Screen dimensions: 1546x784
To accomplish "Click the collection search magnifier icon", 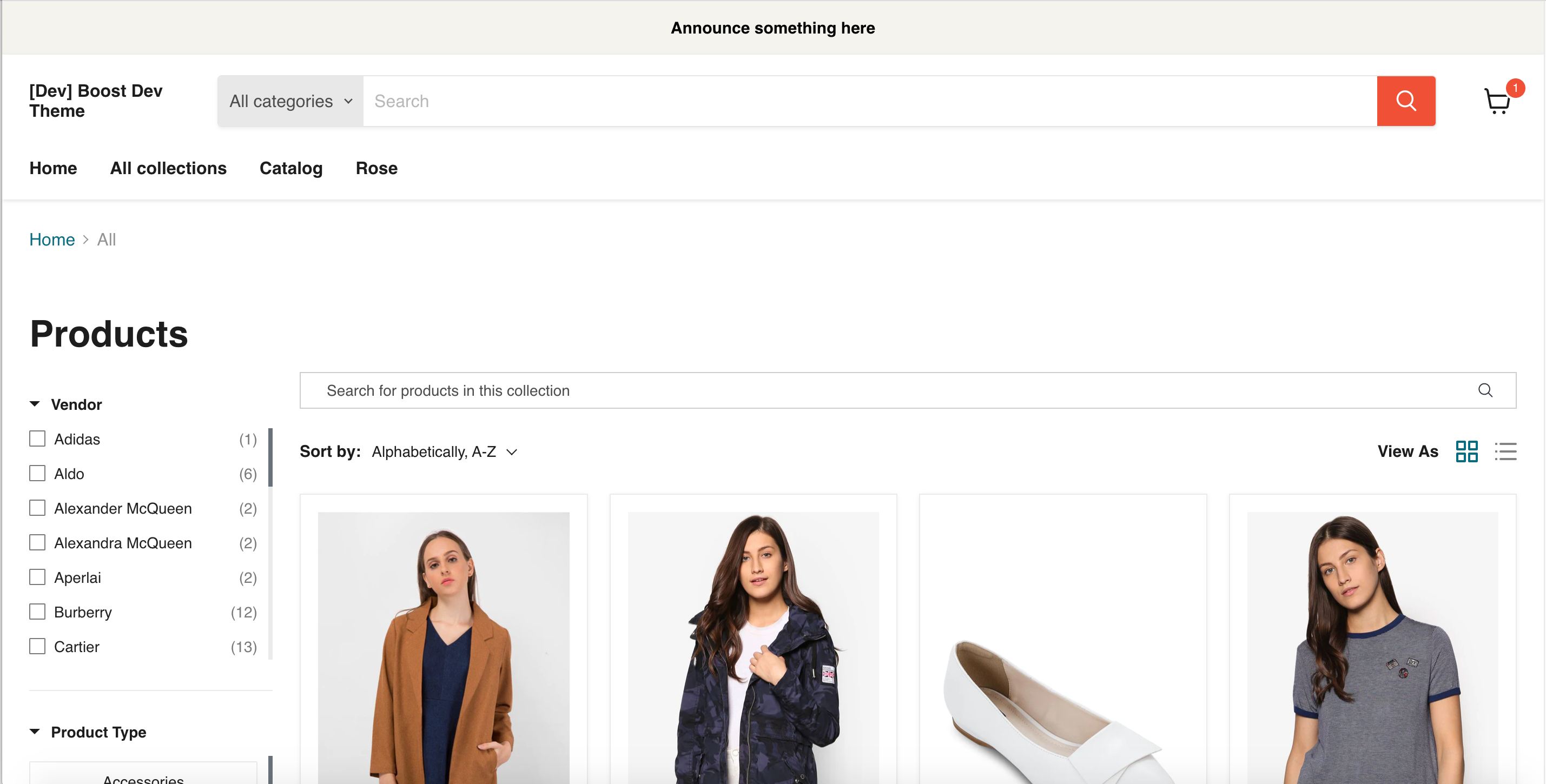I will pos(1485,390).
